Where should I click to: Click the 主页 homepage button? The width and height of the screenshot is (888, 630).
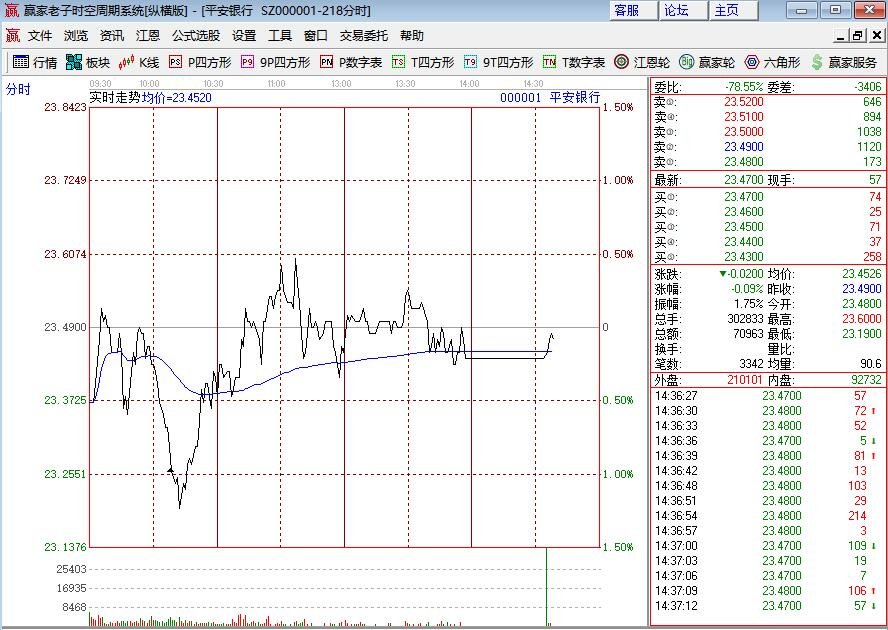tap(733, 10)
